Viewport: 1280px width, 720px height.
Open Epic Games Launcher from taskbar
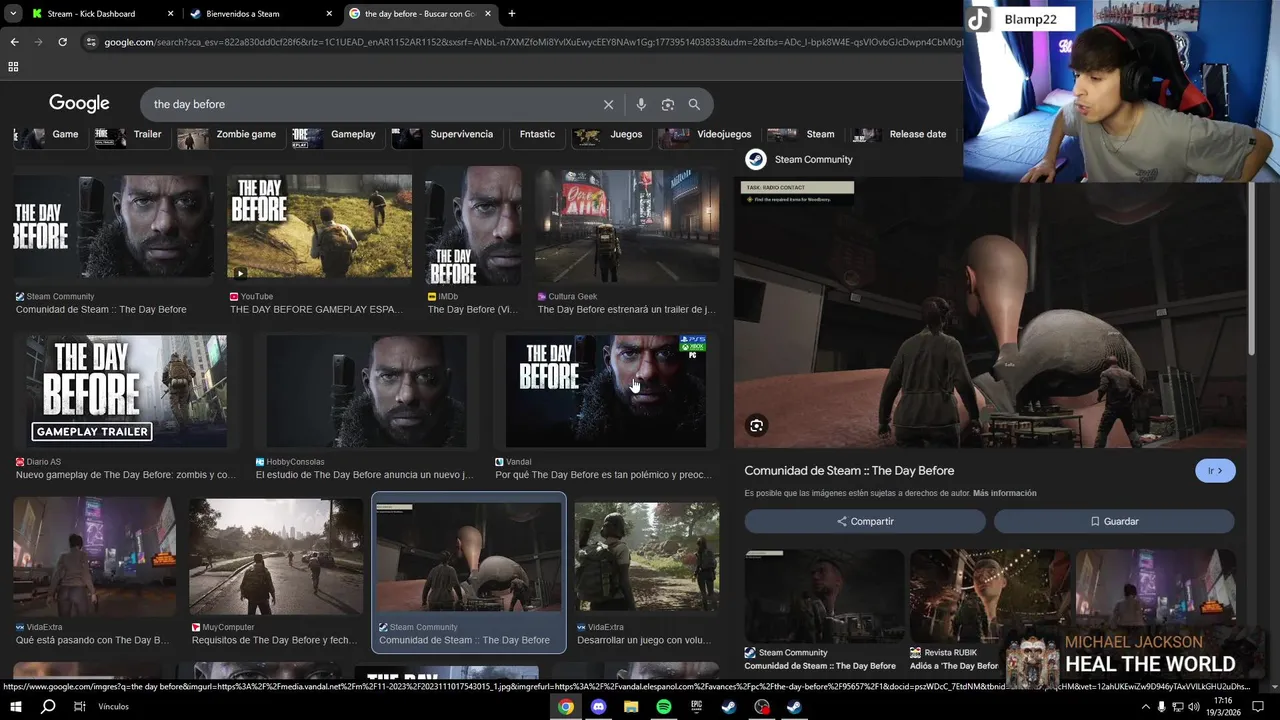tap(696, 707)
